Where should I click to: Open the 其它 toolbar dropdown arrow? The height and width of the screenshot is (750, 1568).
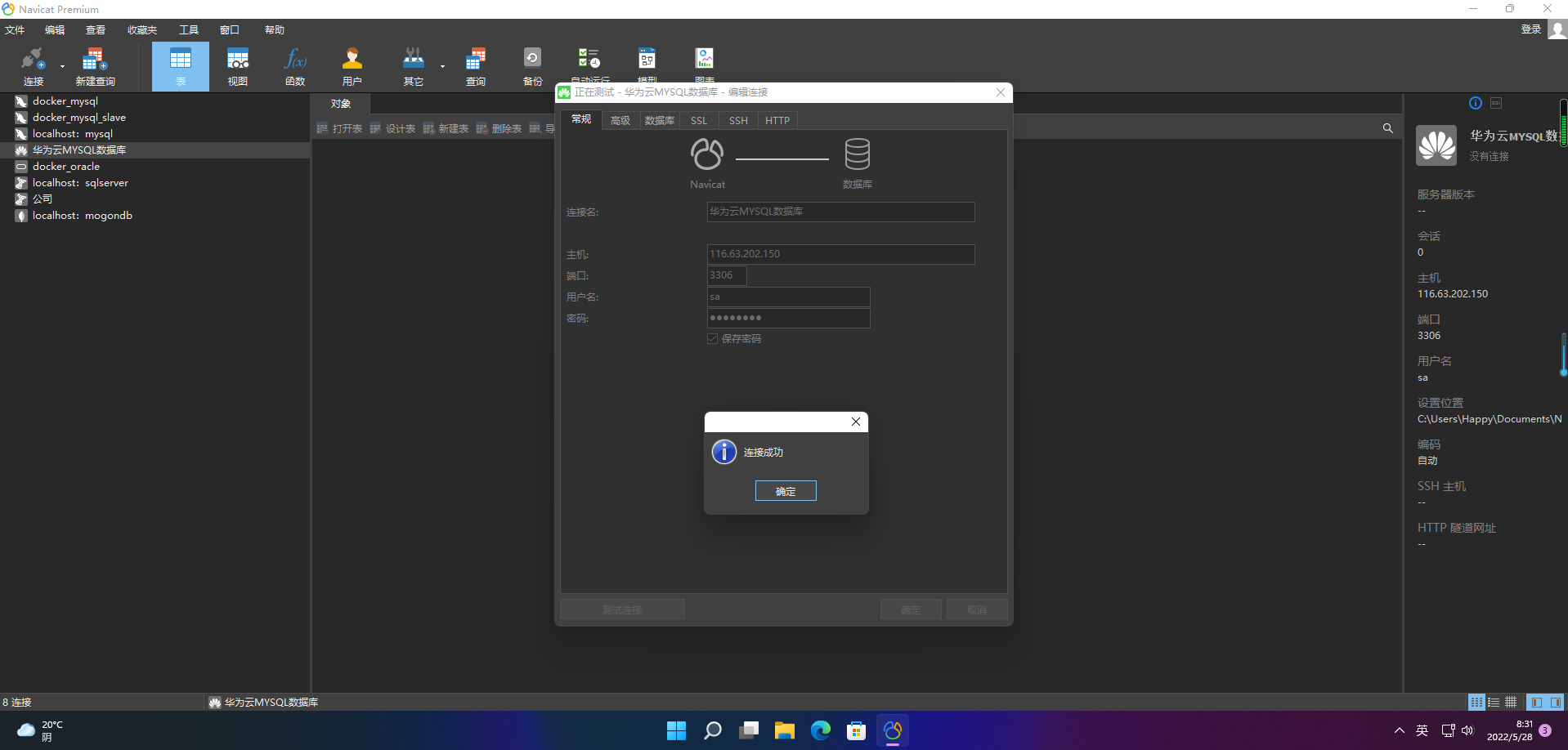(442, 67)
